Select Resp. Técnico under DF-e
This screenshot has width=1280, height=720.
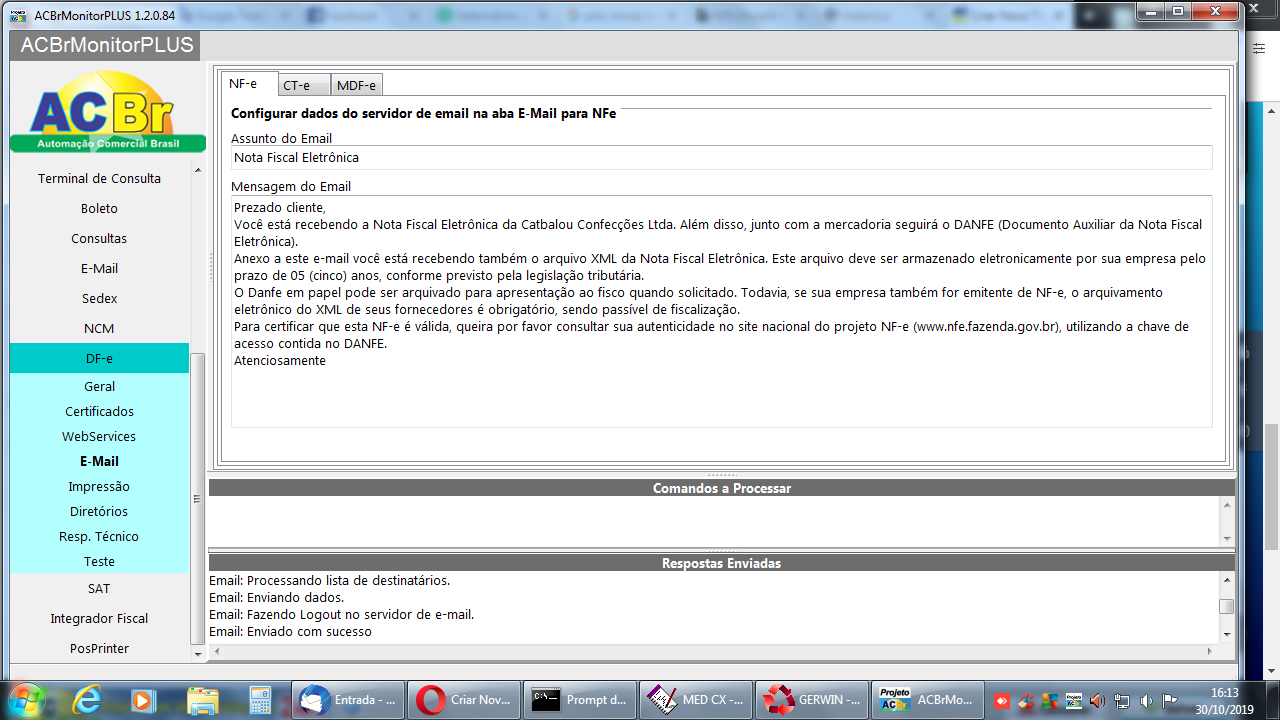pos(99,536)
